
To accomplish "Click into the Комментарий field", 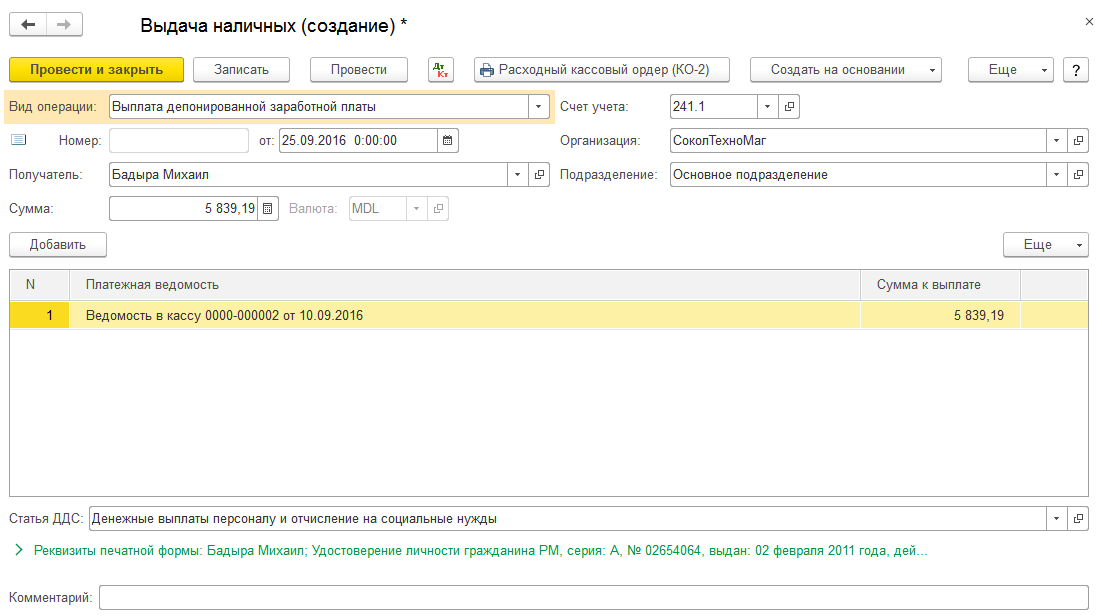I will pos(592,598).
